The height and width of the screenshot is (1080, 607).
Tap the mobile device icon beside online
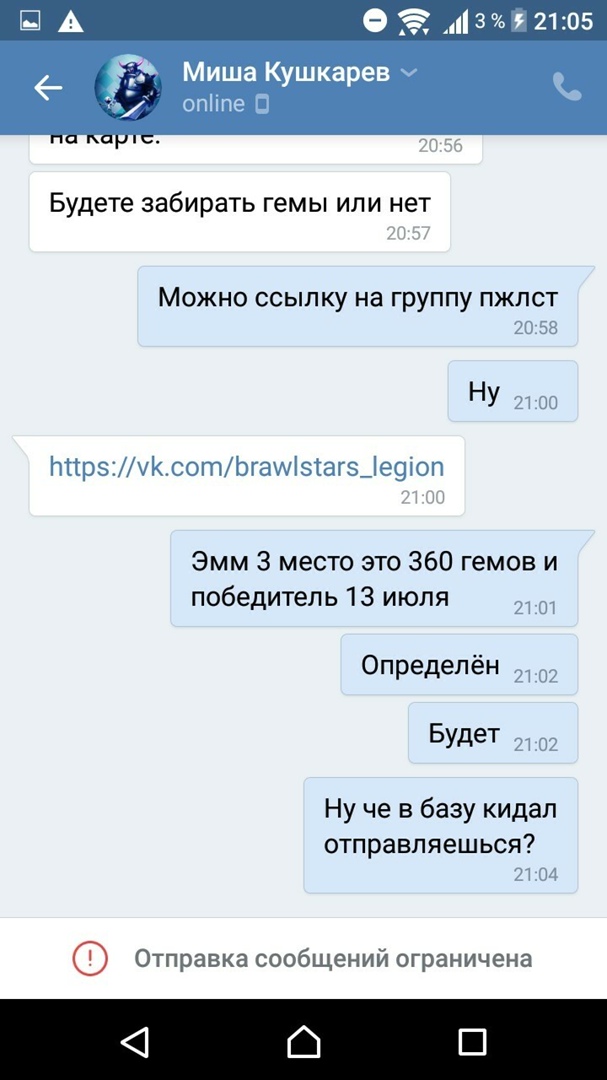coord(262,105)
